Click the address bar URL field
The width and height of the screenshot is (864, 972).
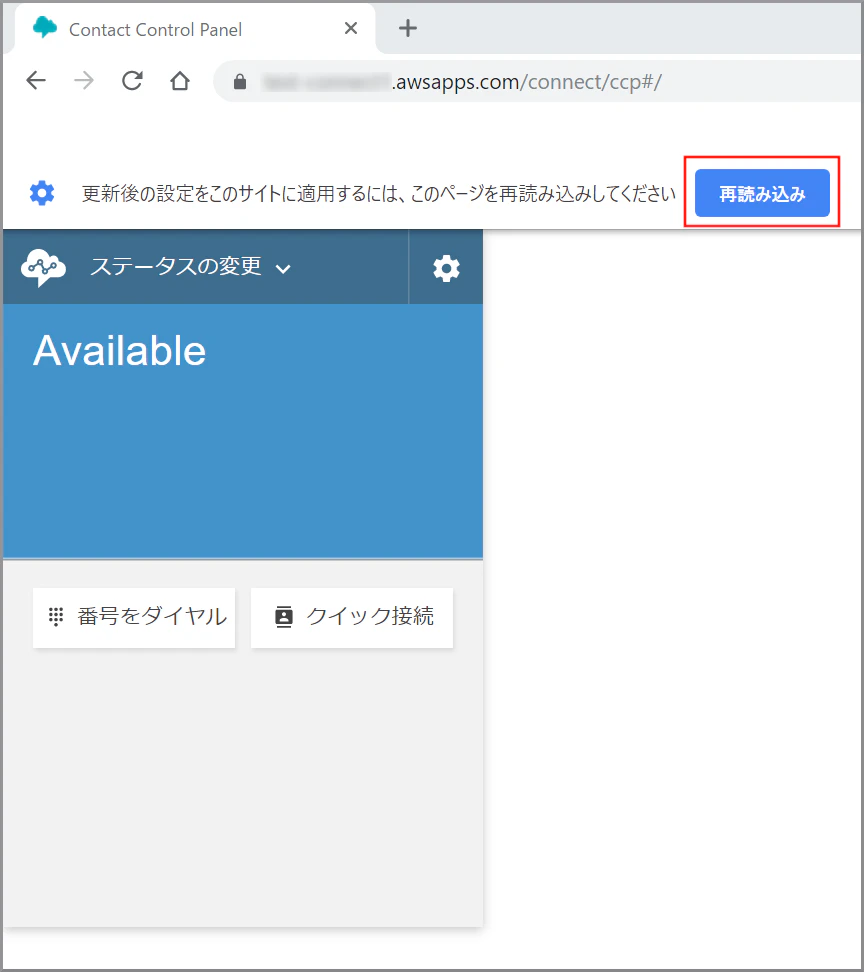538,81
